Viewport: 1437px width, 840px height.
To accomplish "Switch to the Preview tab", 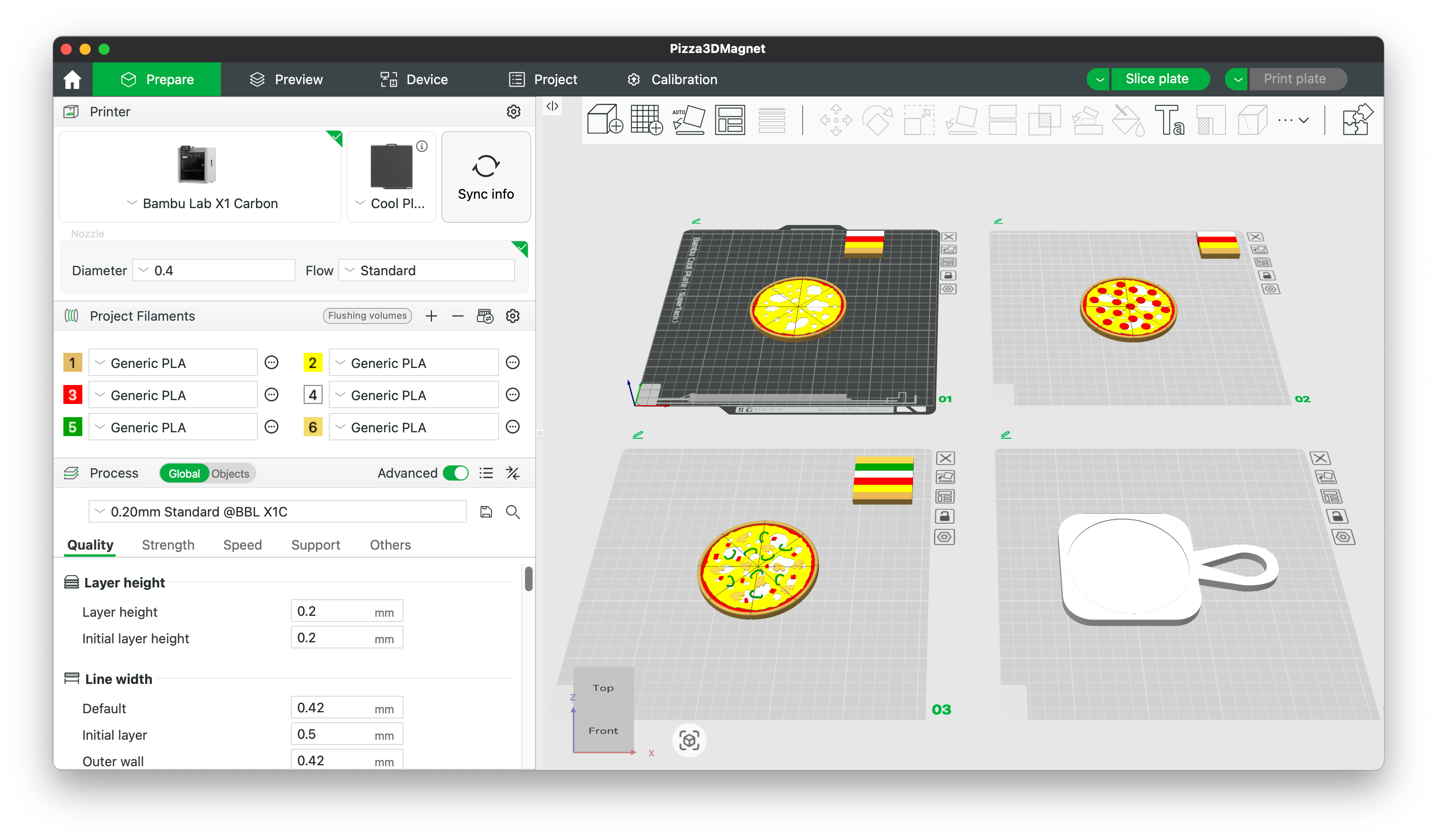I will coord(286,79).
